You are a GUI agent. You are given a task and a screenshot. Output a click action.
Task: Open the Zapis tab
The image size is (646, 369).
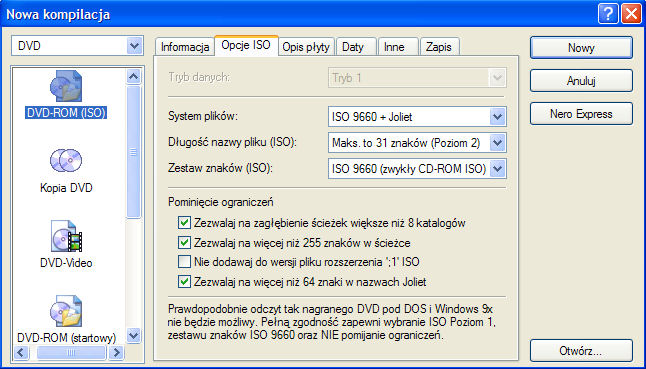(x=439, y=47)
